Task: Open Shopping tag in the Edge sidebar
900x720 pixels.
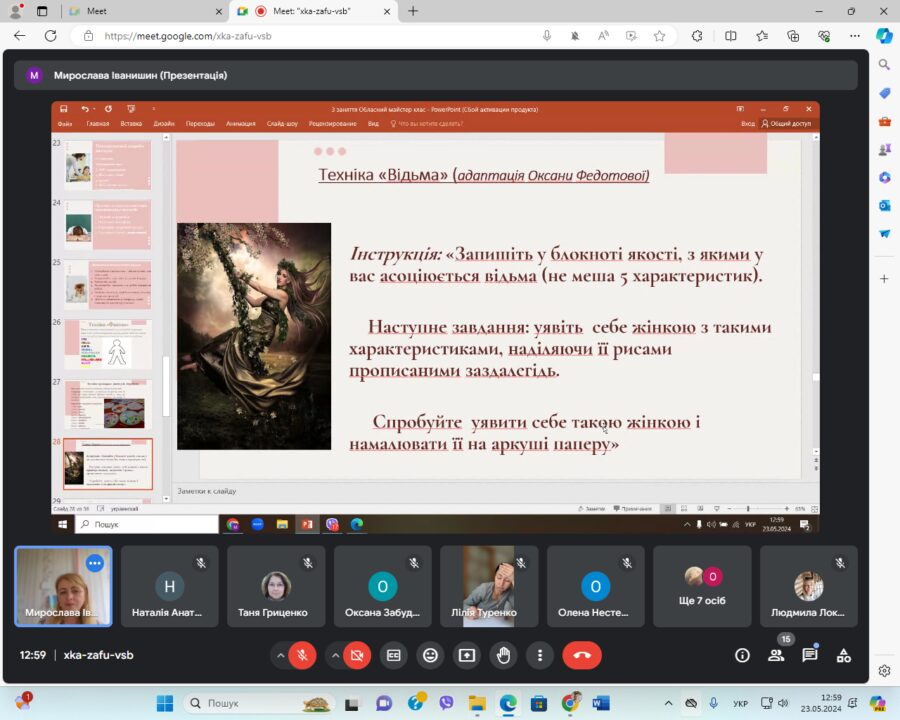Action: 884,92
